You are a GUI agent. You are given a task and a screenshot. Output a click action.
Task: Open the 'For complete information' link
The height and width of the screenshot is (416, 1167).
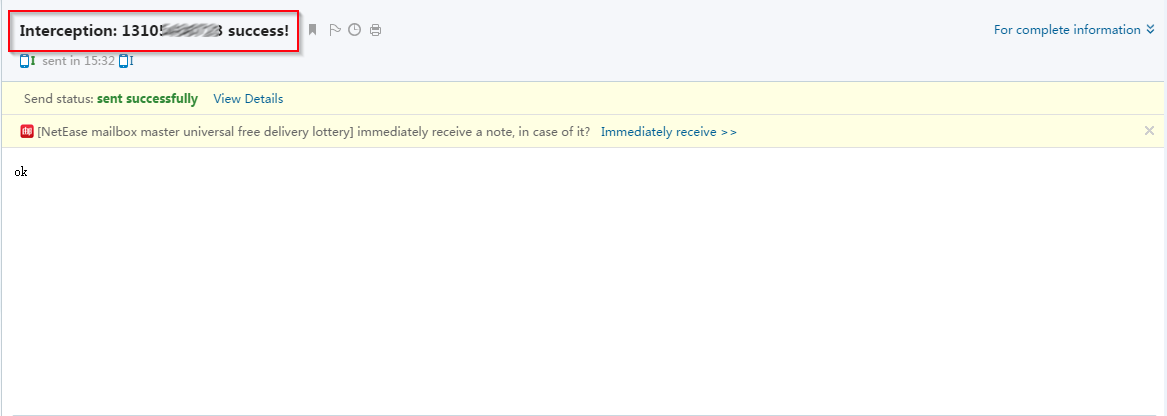click(1066, 30)
